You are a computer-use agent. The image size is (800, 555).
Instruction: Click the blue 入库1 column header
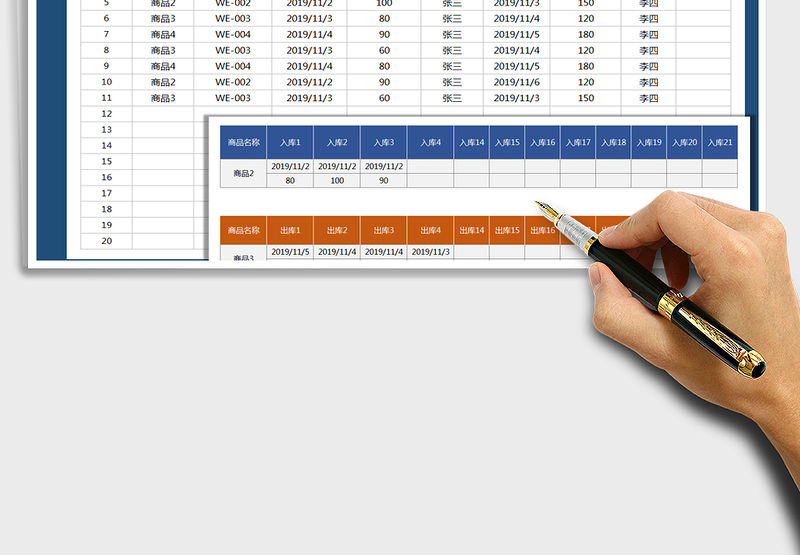coord(290,142)
